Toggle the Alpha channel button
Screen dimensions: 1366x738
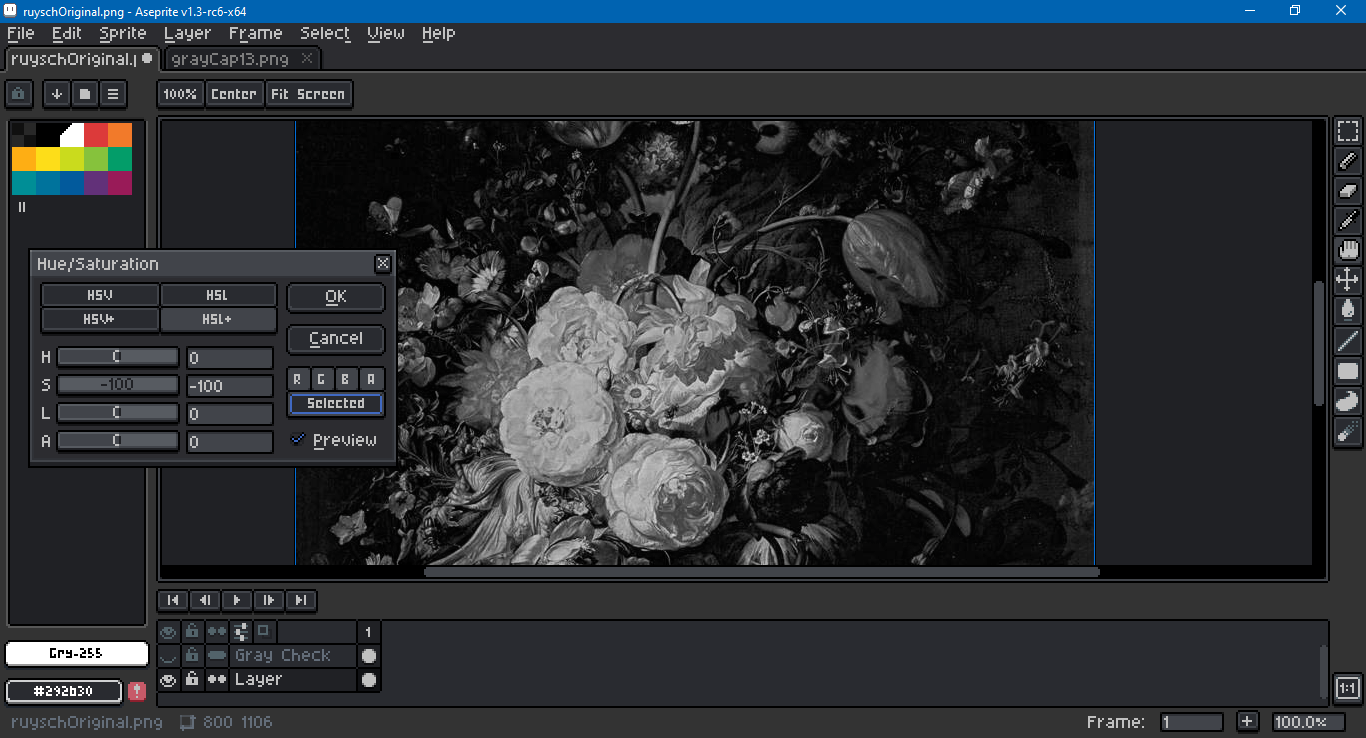371,378
